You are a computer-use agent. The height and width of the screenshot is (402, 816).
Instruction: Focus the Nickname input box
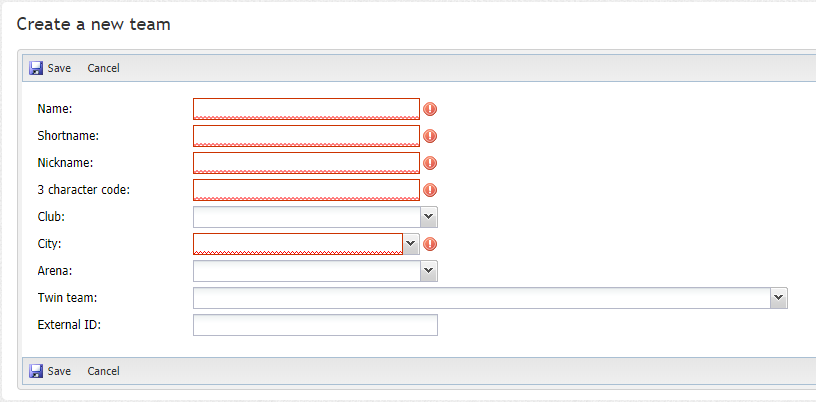pos(307,163)
